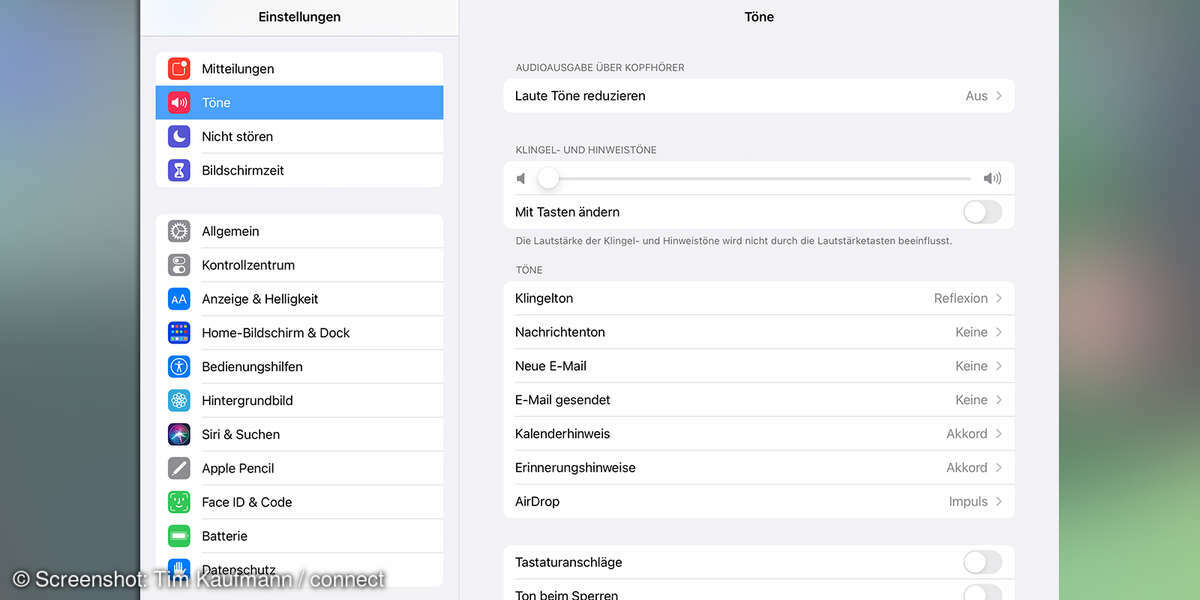Open Anzeige & Helligkeit settings
Viewport: 1200px width, 600px height.
pyautogui.click(x=299, y=299)
